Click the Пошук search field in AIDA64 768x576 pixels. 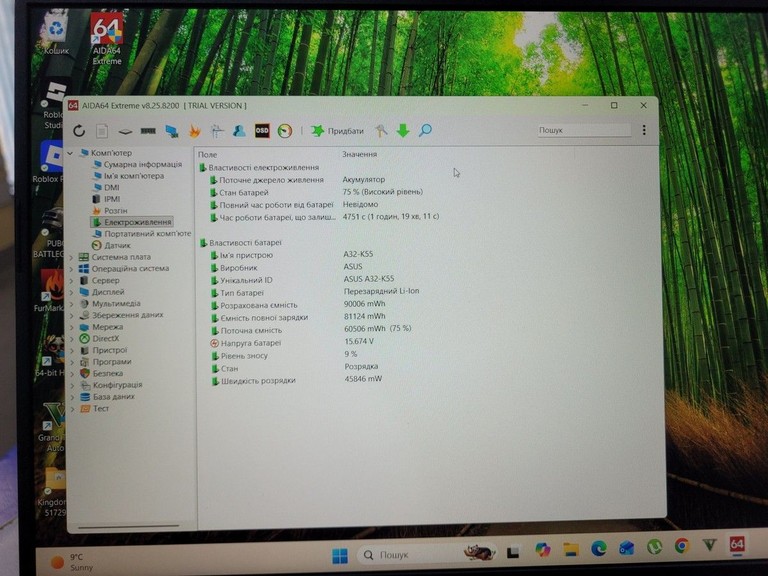[x=583, y=130]
